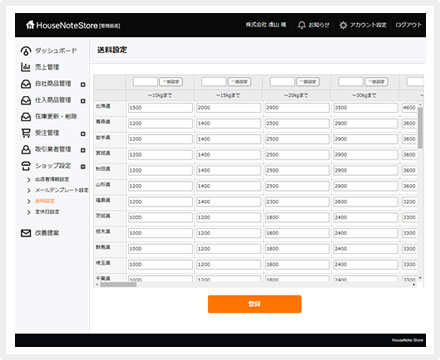Click 一括設定 button for ~30kg column
440x360 pixels.
coord(376,82)
